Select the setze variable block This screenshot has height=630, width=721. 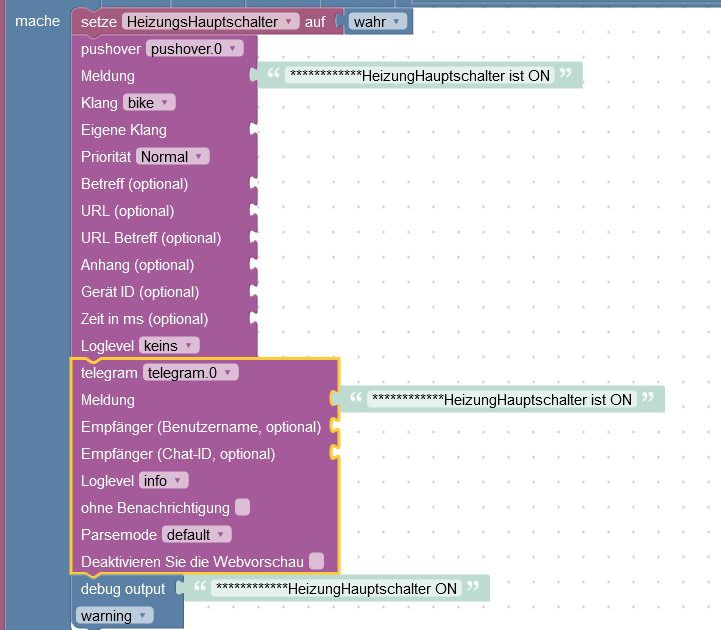coord(98,22)
